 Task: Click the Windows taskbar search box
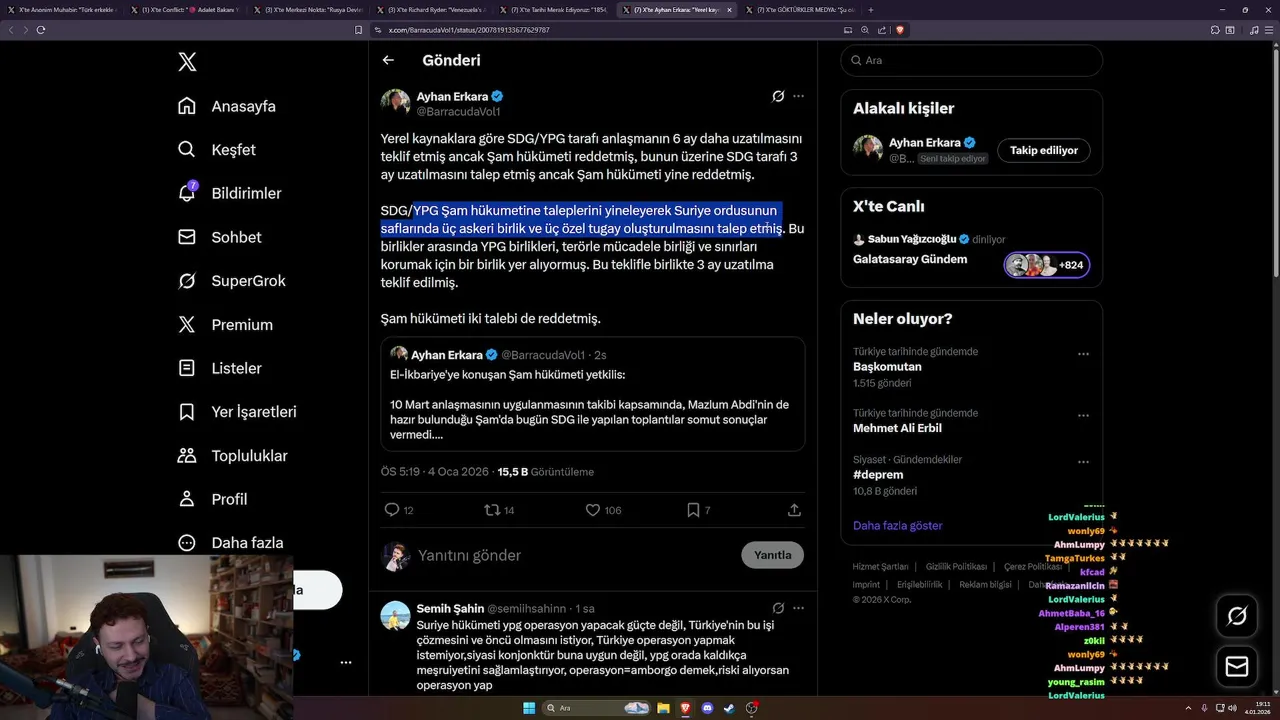tap(596, 708)
